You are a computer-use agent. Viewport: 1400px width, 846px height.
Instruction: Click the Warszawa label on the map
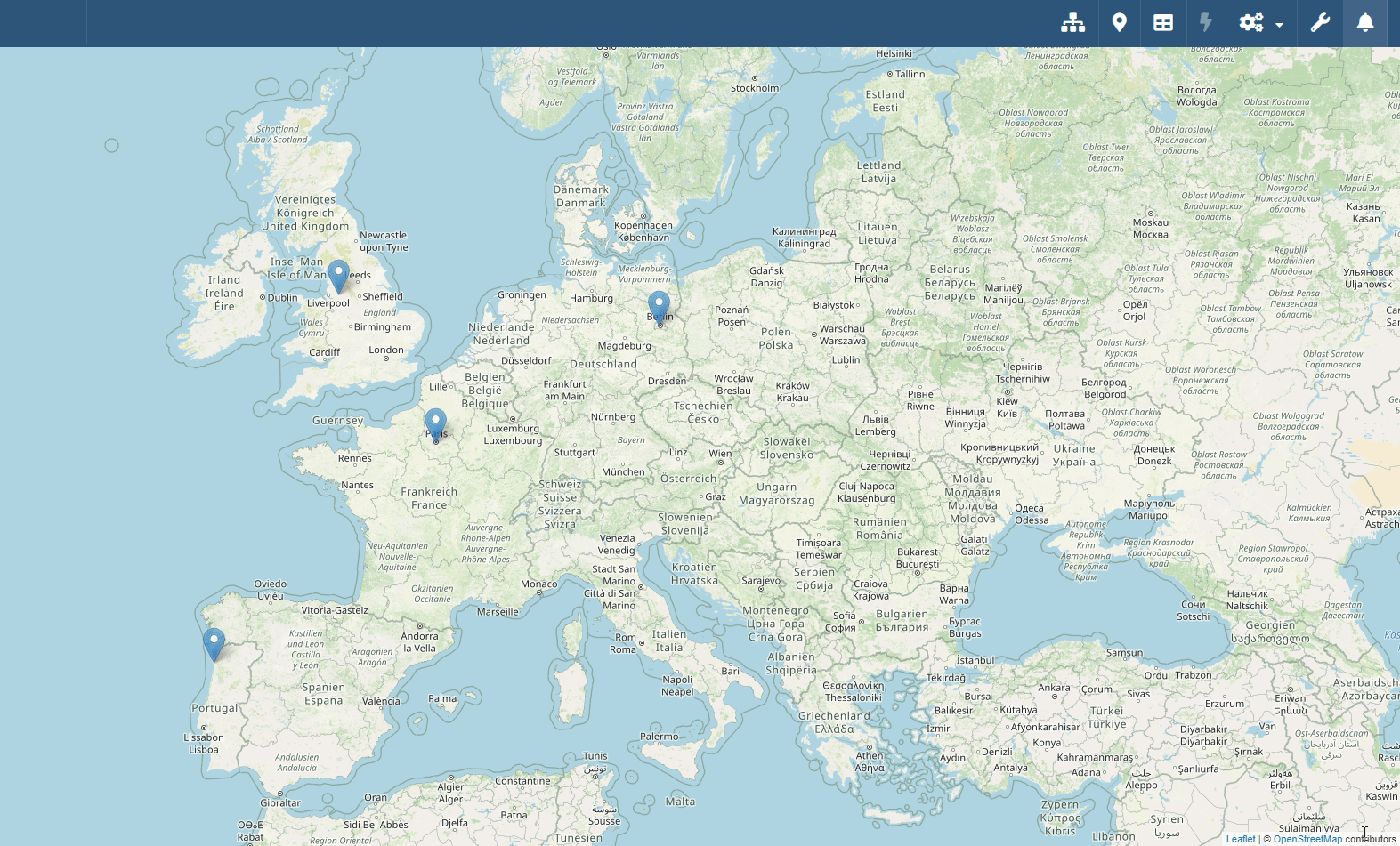842,341
